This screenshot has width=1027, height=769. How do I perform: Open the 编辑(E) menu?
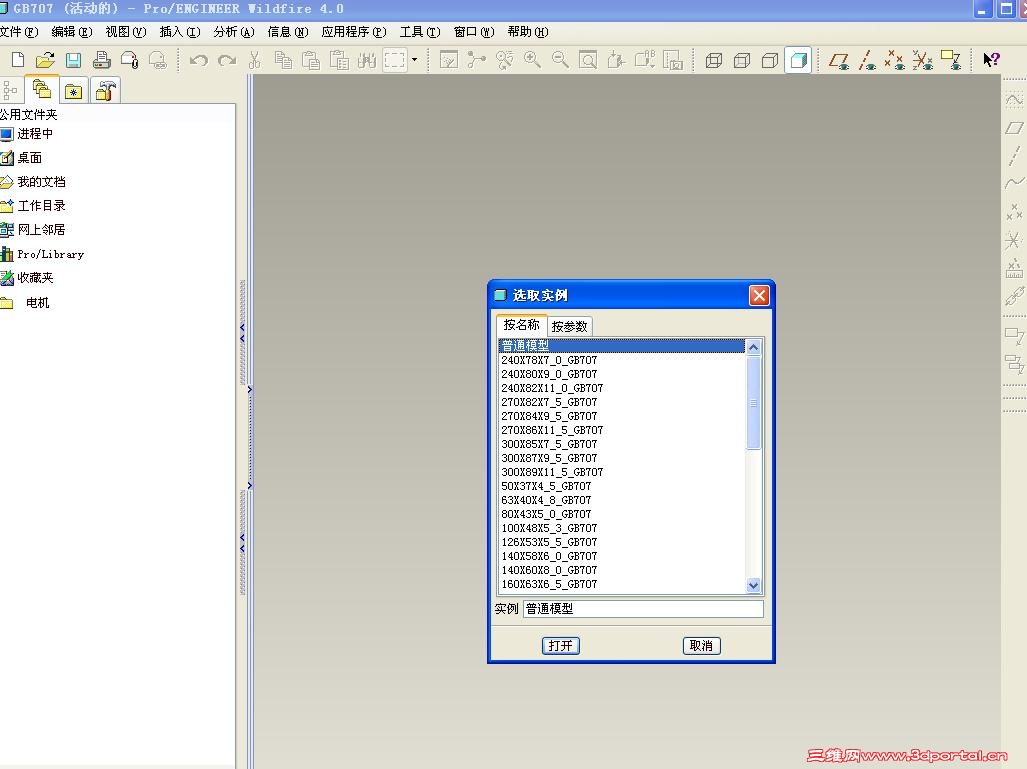(x=72, y=32)
